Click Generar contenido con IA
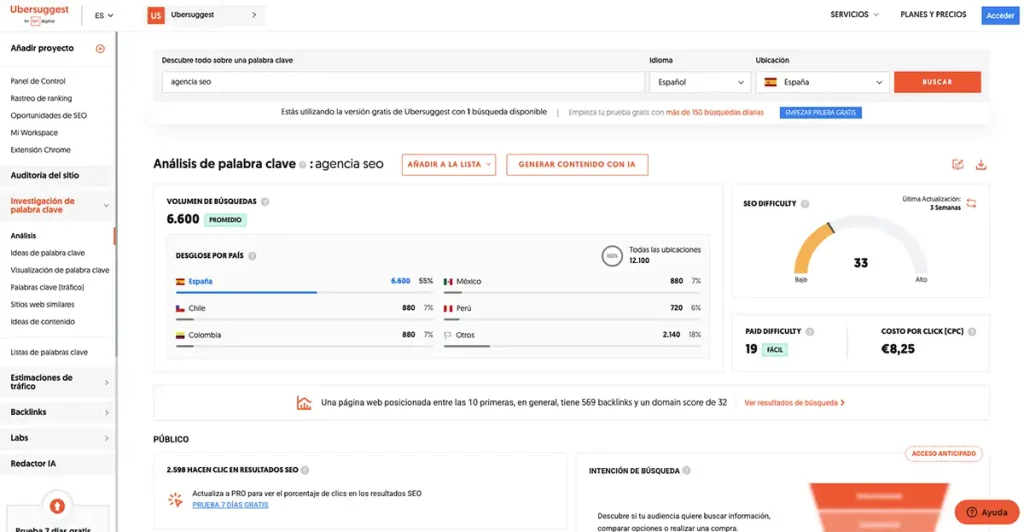 tap(577, 164)
